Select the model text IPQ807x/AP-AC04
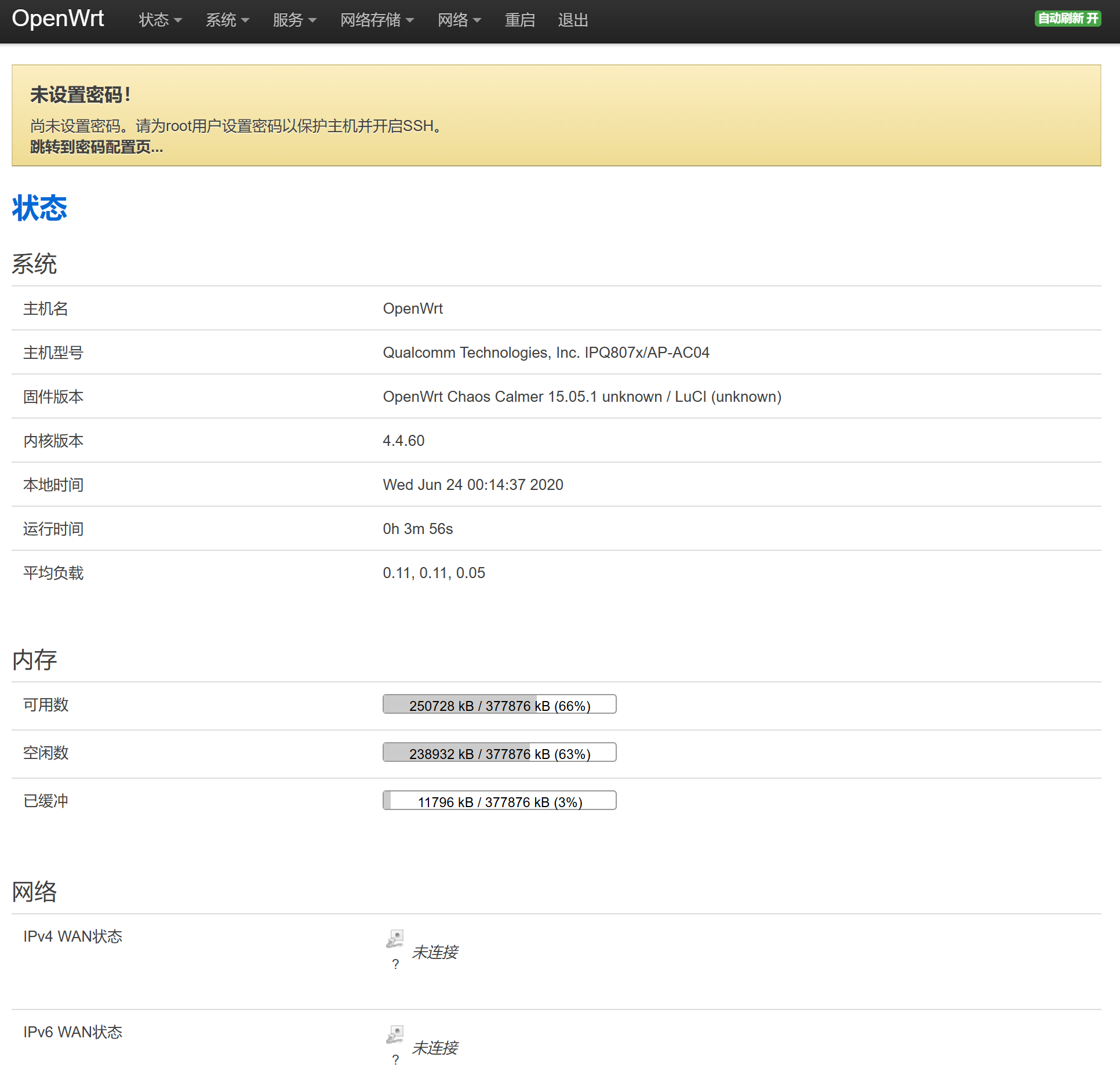Viewport: 1120px width, 1075px height. (x=647, y=353)
